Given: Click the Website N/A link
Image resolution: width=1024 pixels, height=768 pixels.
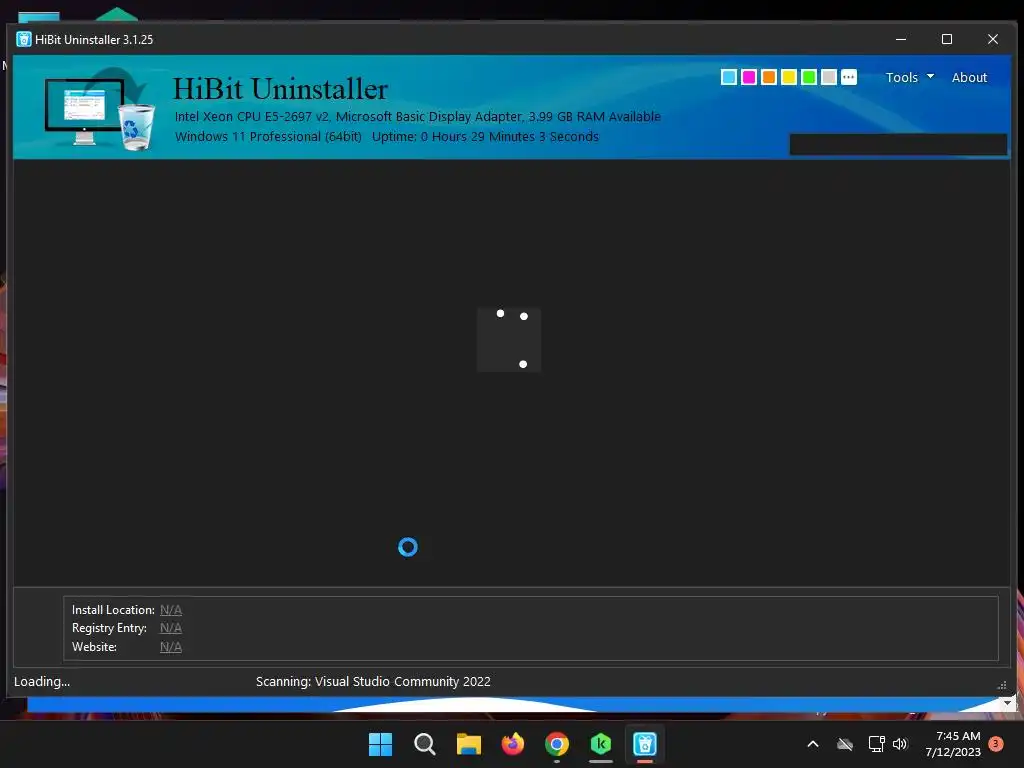Looking at the screenshot, I should [x=170, y=647].
